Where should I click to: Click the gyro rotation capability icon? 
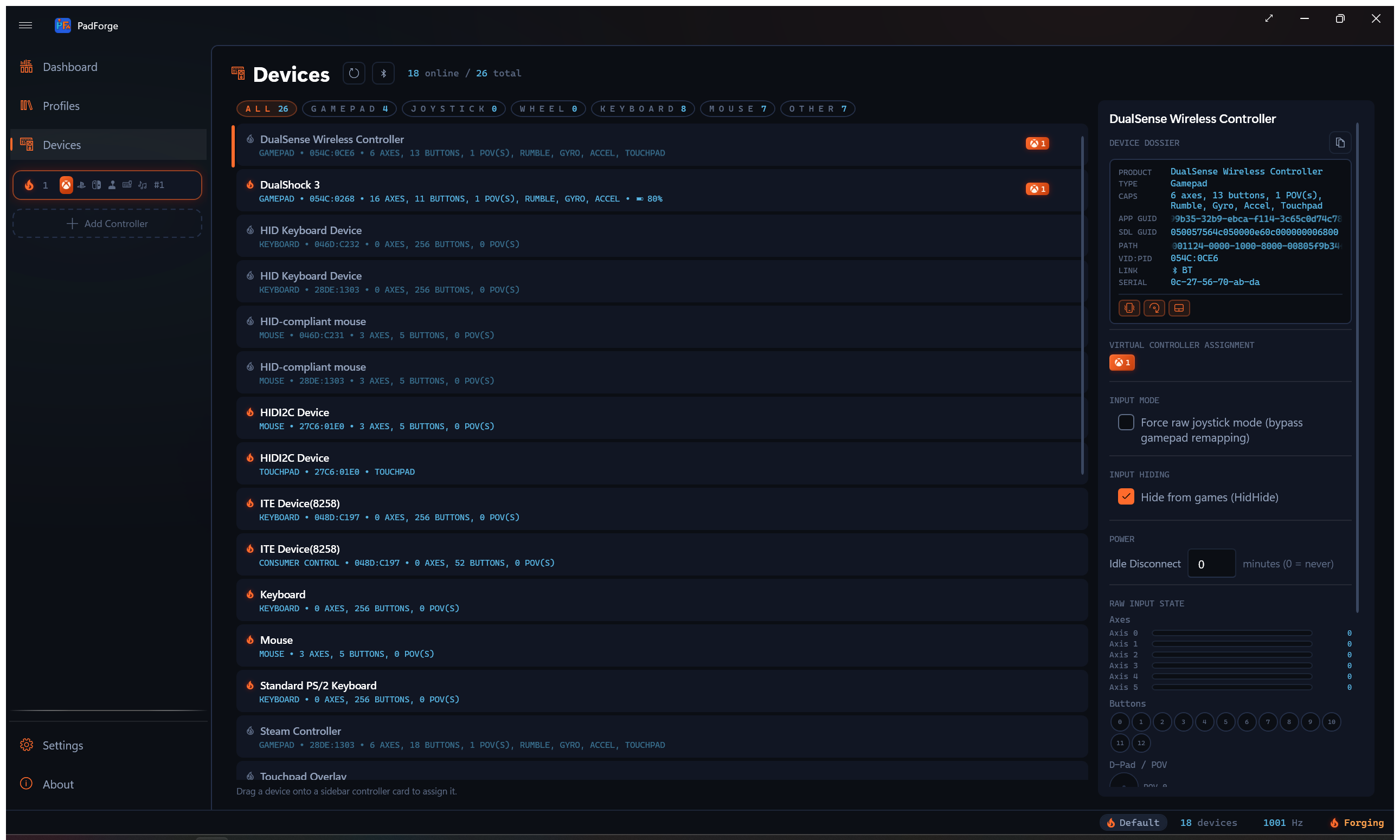(1154, 308)
